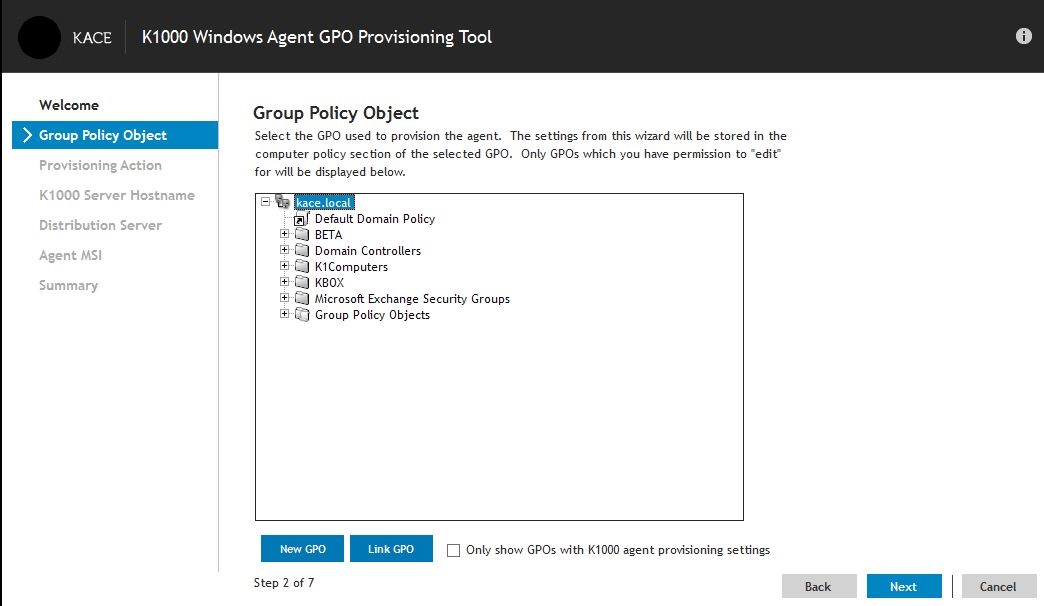Click the folder icon beside KBOX

coord(301,282)
